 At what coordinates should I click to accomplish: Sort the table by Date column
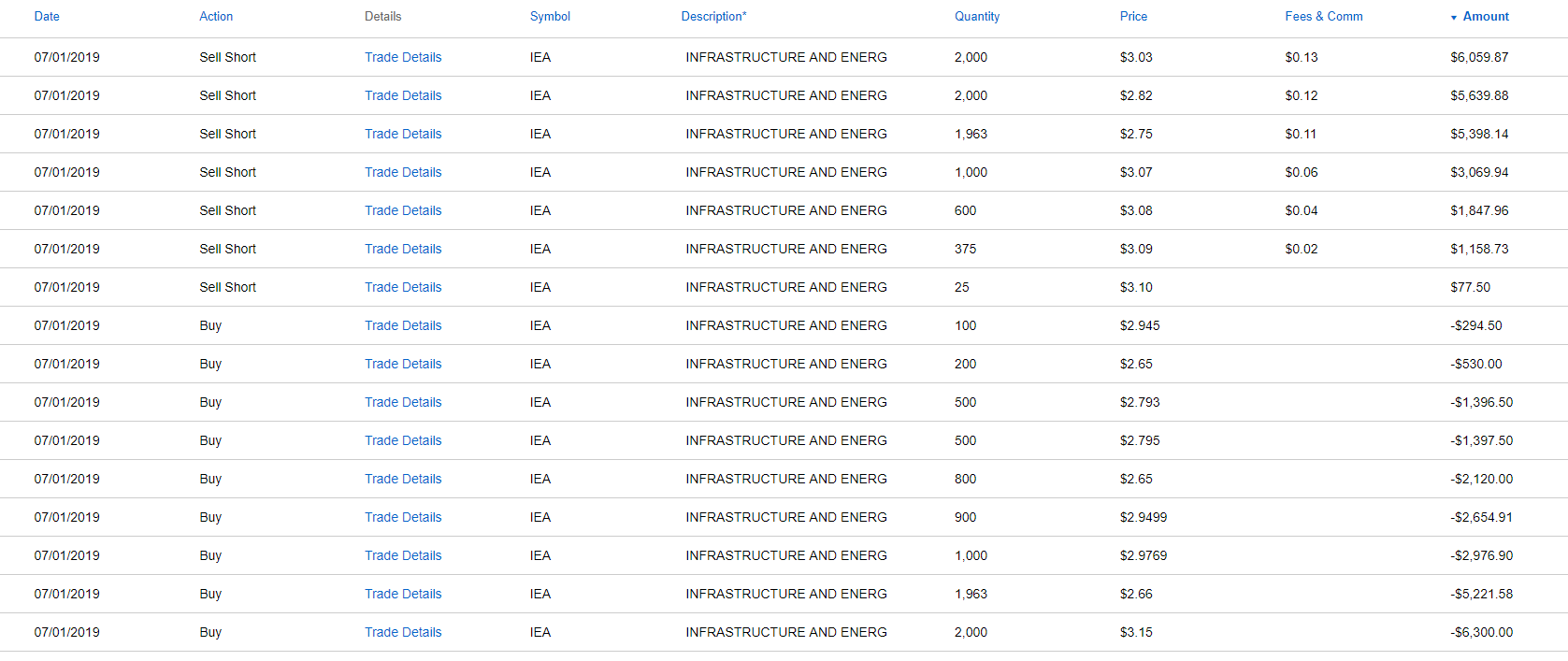(47, 17)
